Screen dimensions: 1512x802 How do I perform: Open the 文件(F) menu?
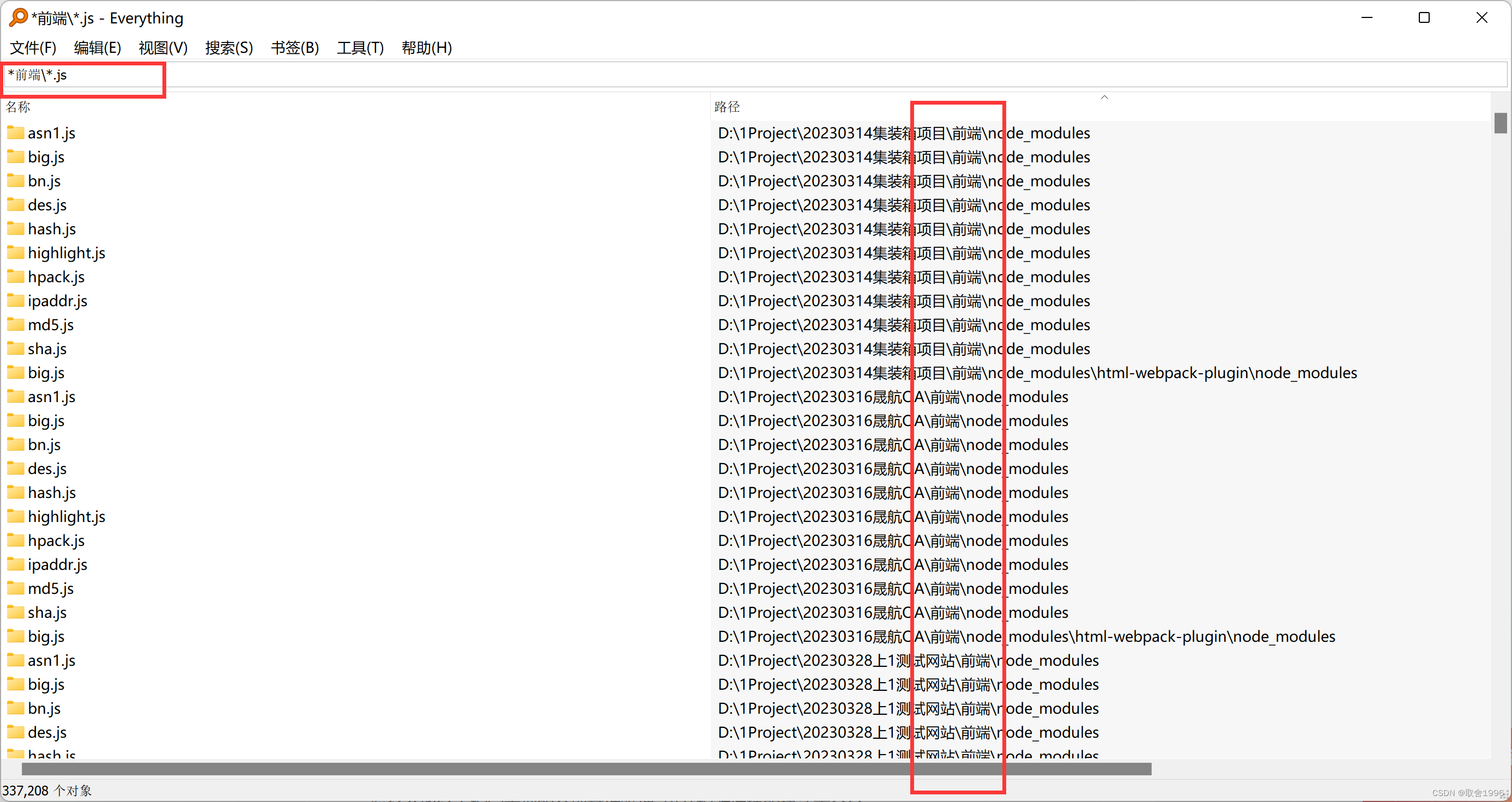(x=33, y=47)
